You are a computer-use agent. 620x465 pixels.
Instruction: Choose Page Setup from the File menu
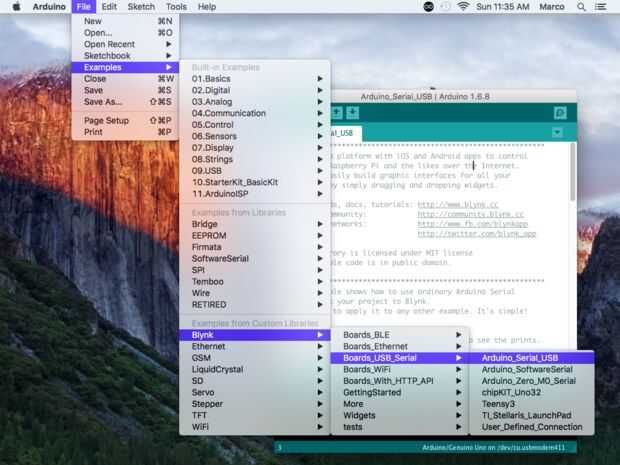click(125, 121)
